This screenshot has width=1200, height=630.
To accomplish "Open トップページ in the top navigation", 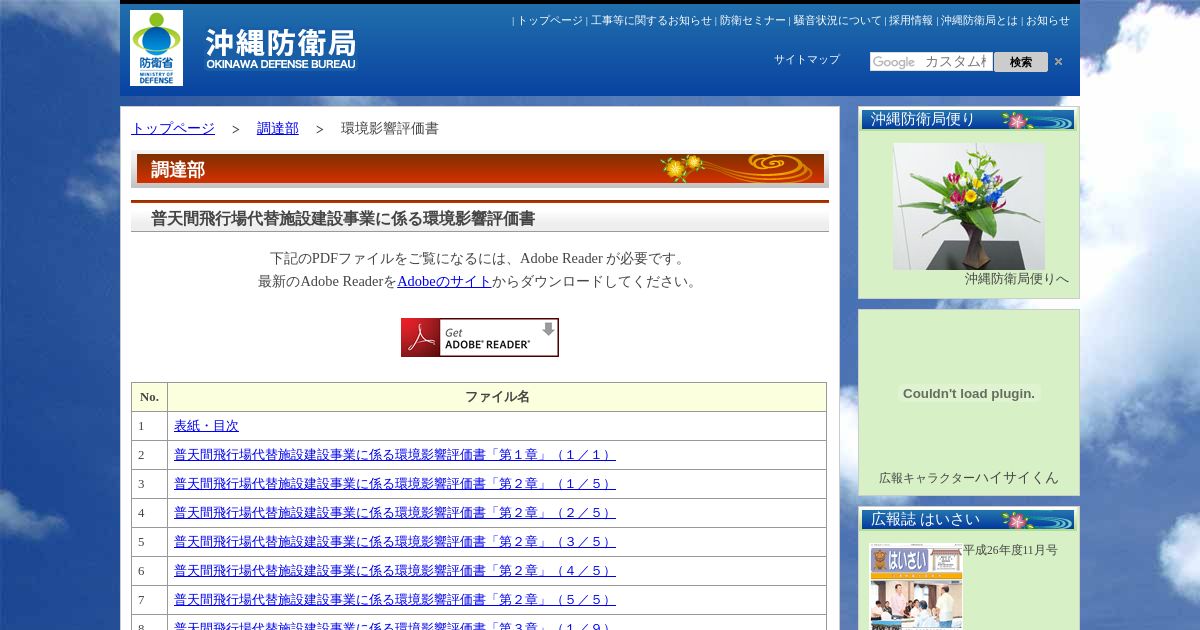I will pos(549,20).
